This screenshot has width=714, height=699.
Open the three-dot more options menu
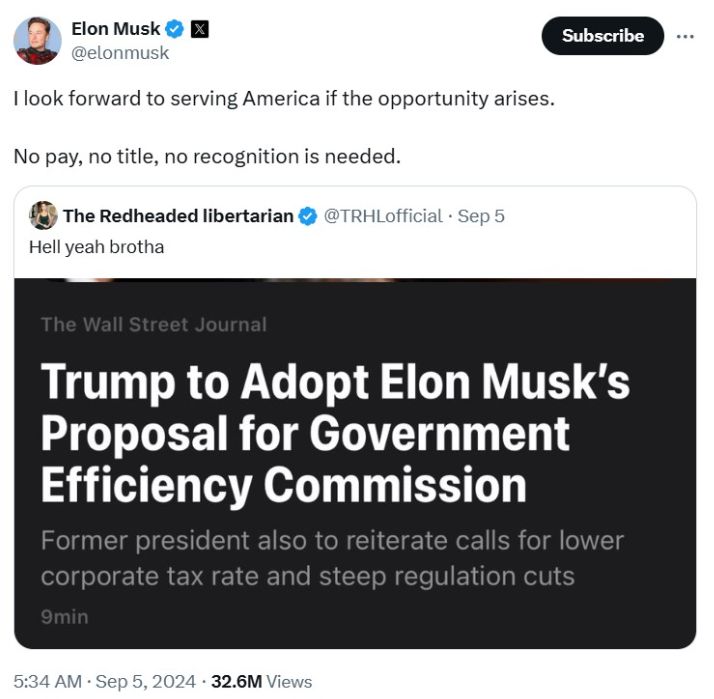pyautogui.click(x=685, y=36)
